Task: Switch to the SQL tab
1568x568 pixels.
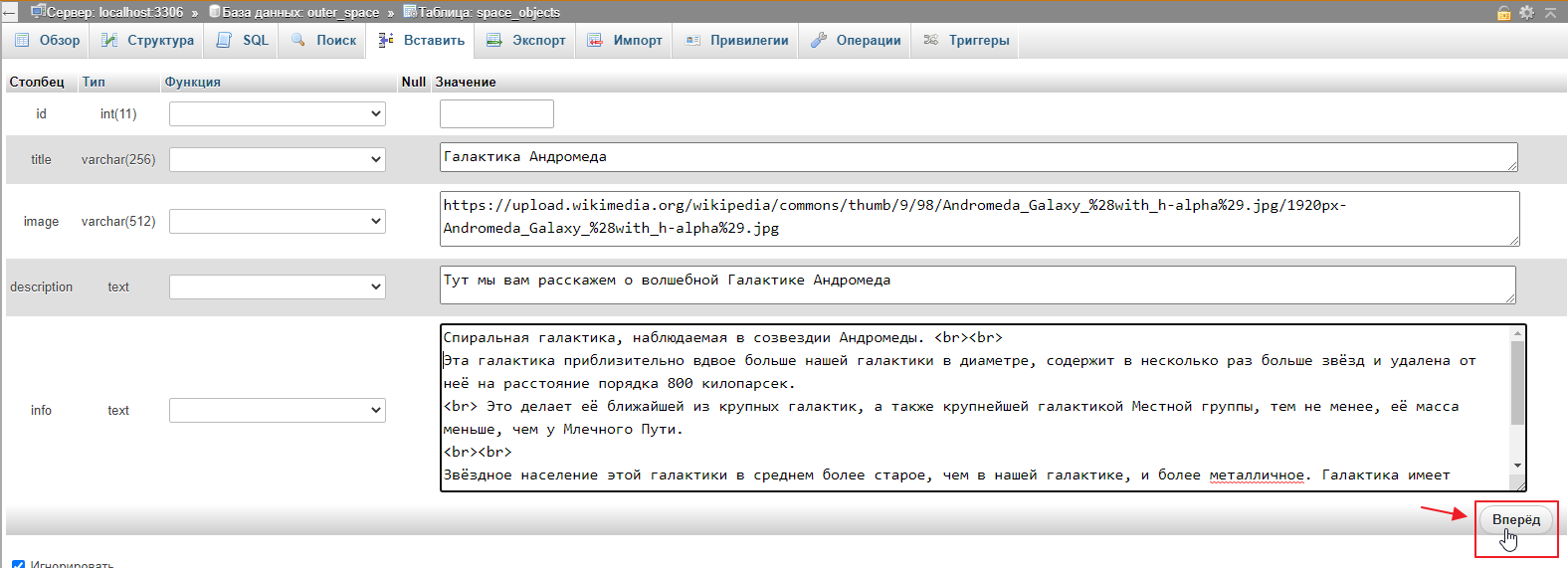Action: [243, 41]
